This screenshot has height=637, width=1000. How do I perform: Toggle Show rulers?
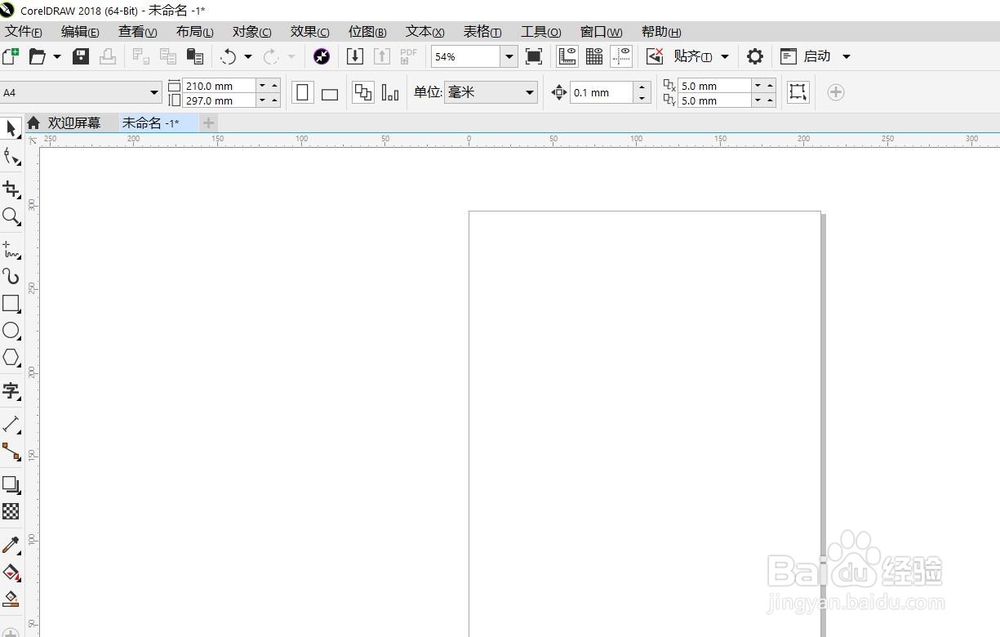click(x=567, y=56)
